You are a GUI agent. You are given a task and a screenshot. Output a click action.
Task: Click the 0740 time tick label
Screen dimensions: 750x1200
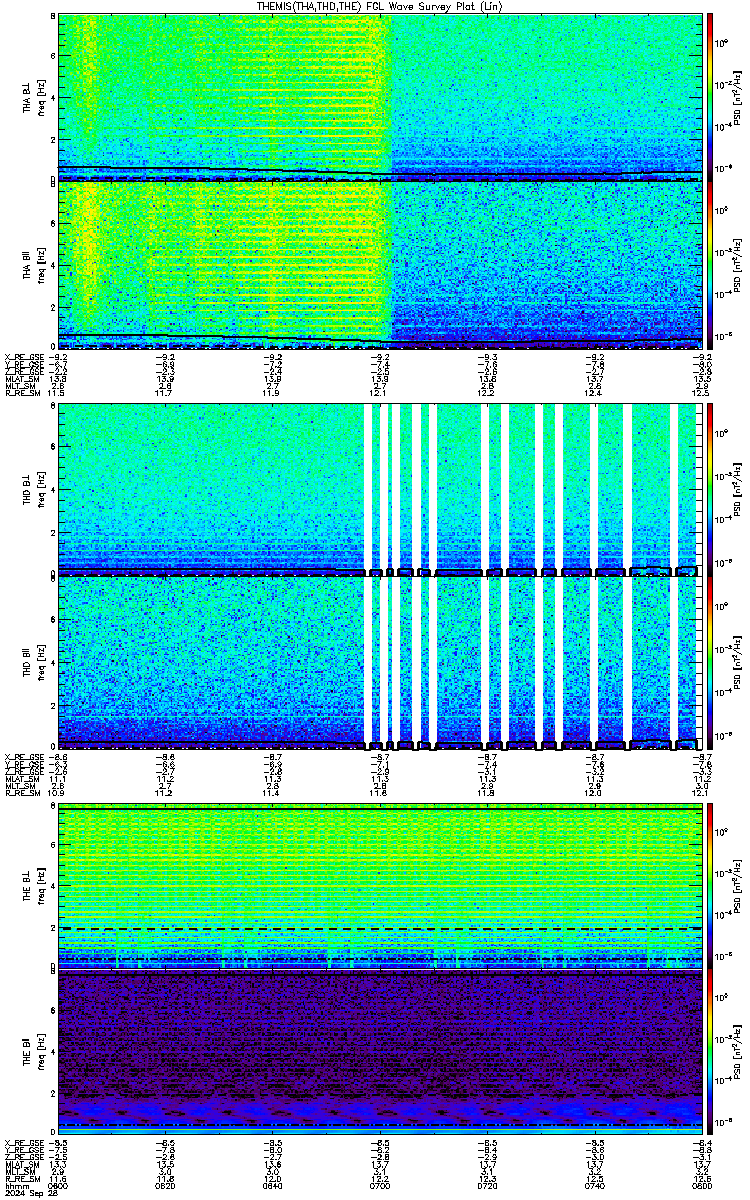[x=594, y=1186]
